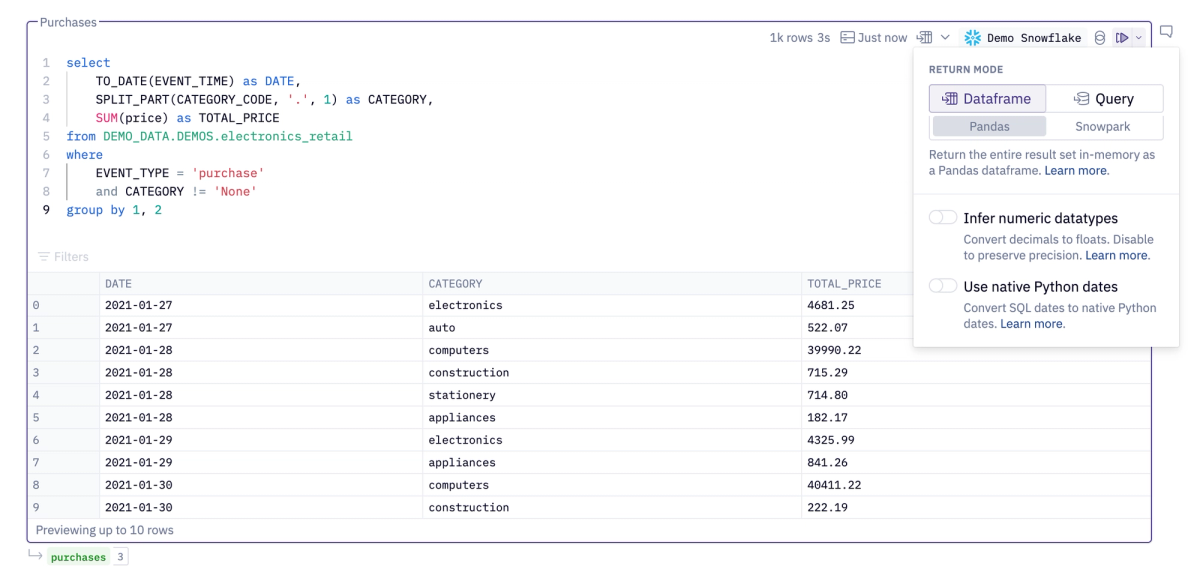This screenshot has width=1200, height=572.
Task: Open Learn more link for native Python dates
Action: [x=1032, y=324]
